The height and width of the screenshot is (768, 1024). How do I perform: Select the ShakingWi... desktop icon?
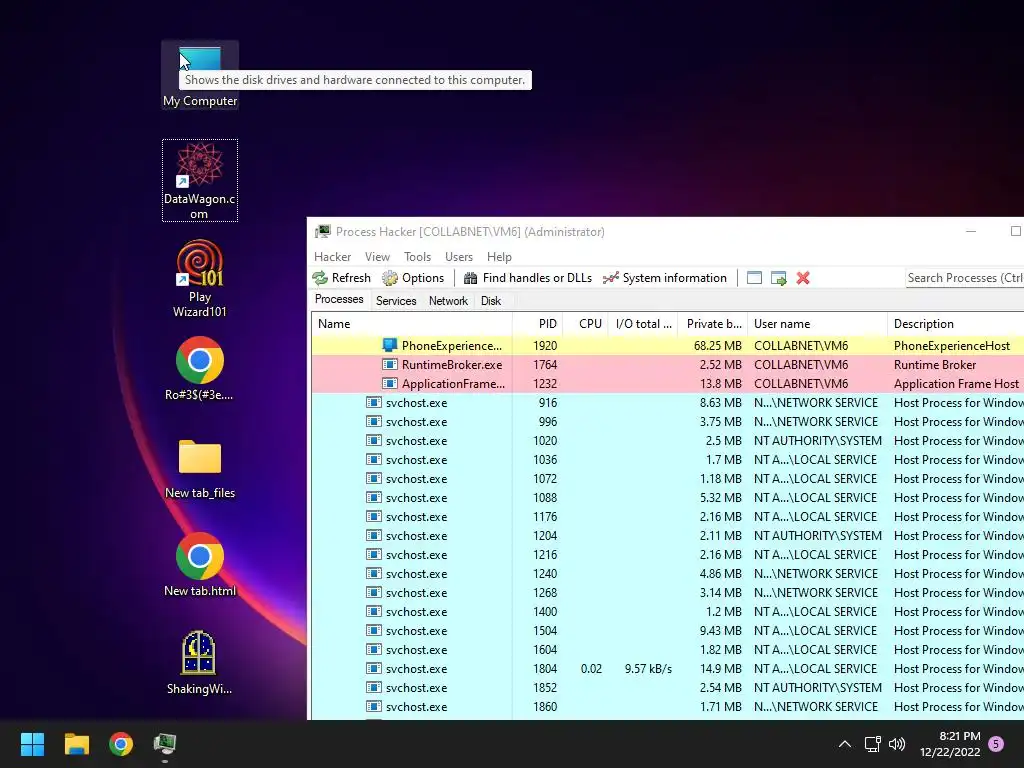click(x=200, y=662)
